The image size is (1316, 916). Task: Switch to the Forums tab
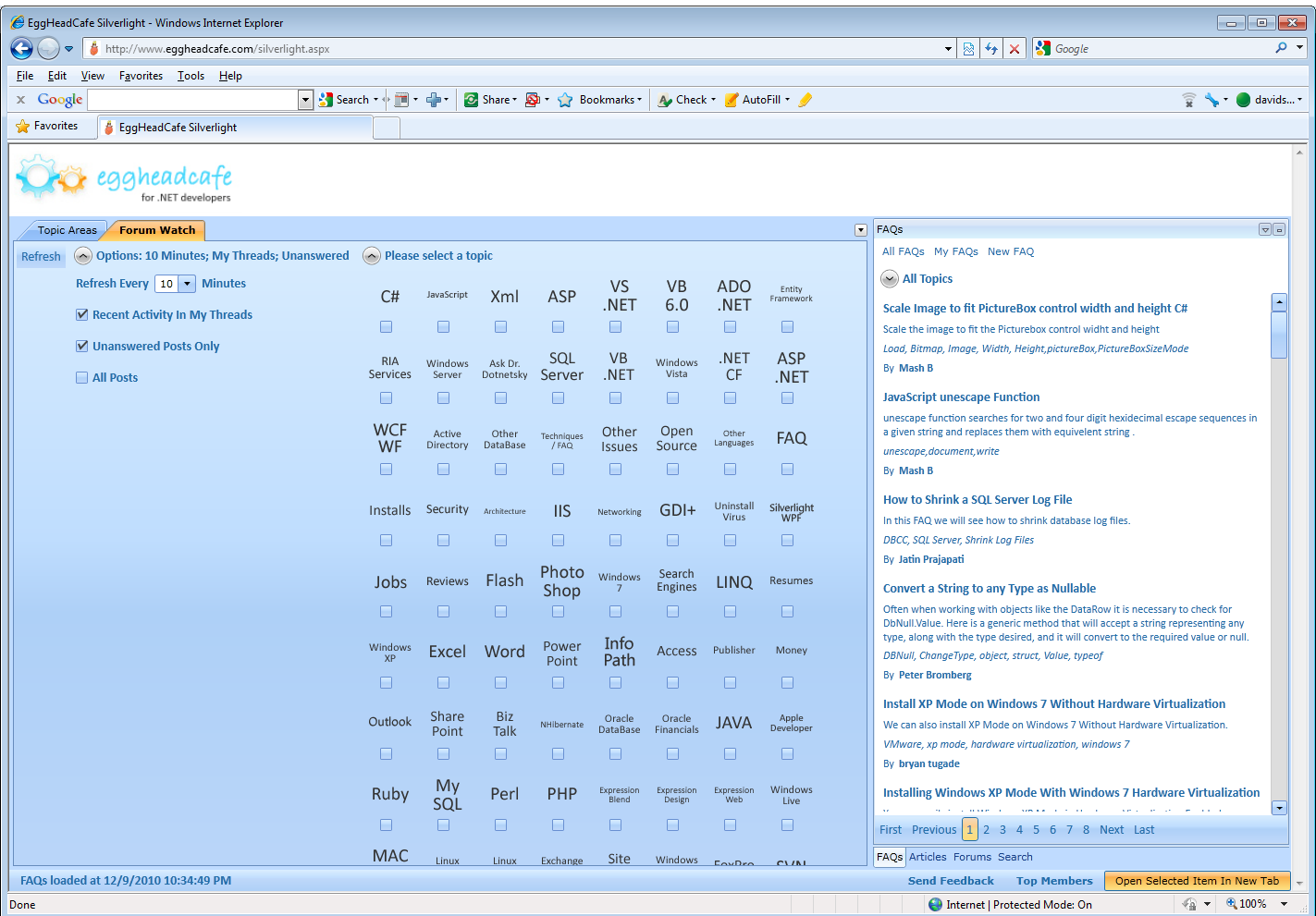972,857
